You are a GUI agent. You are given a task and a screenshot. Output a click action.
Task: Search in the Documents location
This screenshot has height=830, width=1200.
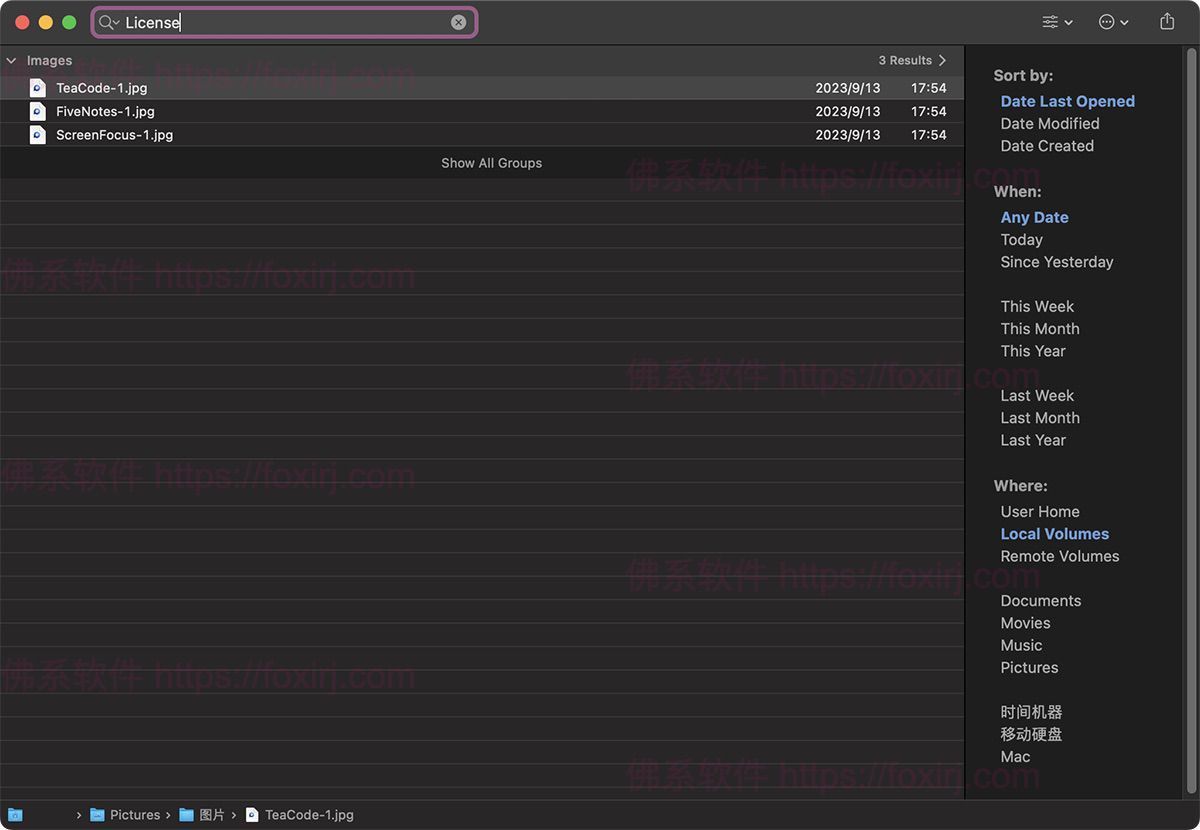tap(1040, 601)
